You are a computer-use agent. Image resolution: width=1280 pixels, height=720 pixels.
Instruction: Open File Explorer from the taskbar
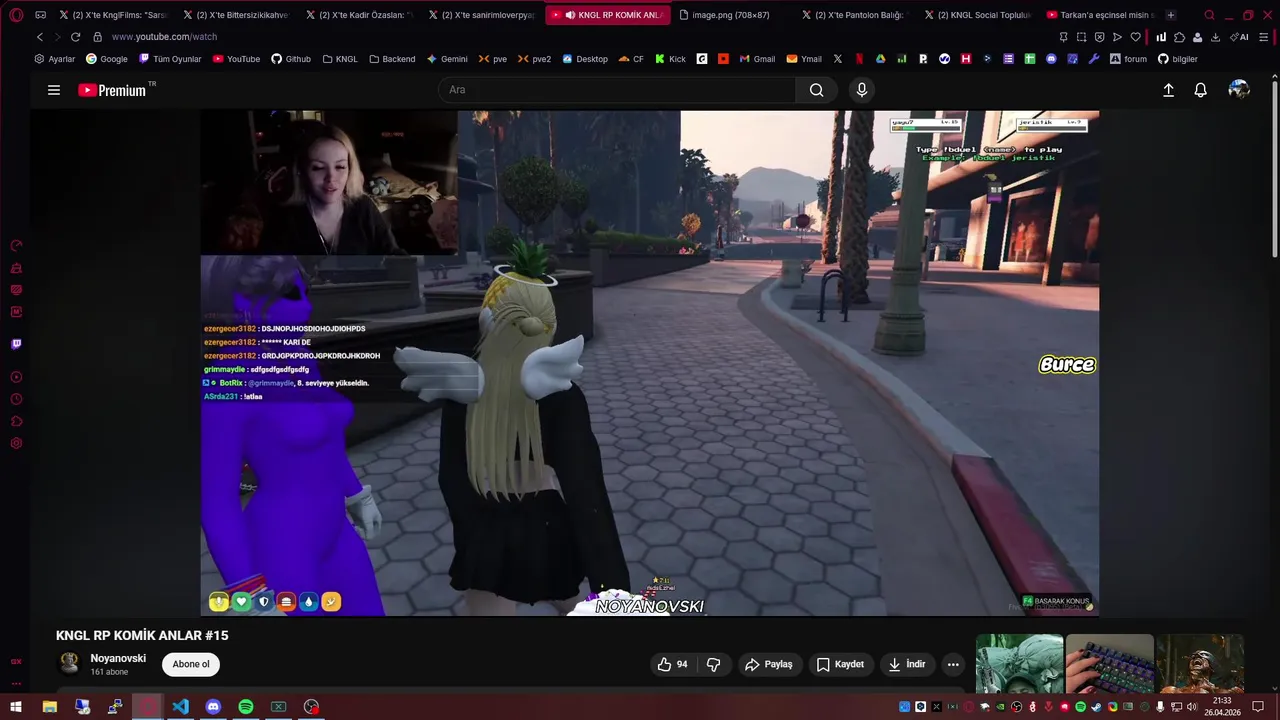click(x=49, y=707)
